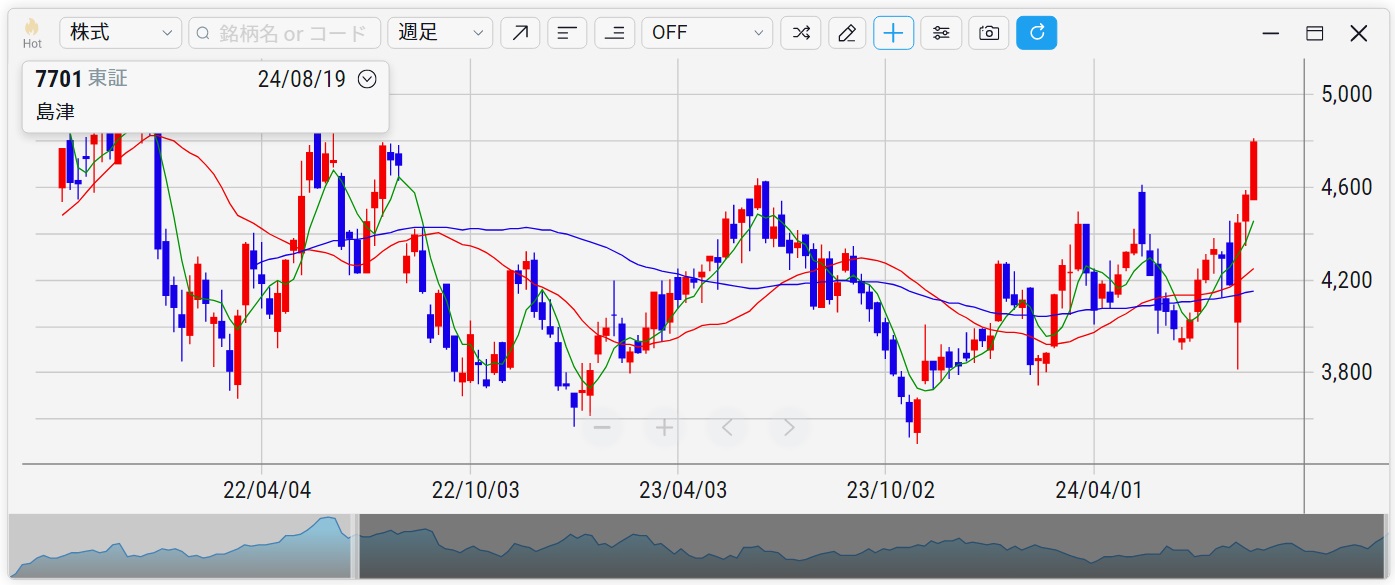Take chart snapshot with camera icon
Viewport: 1395px width, 585px height.
pyautogui.click(x=989, y=33)
